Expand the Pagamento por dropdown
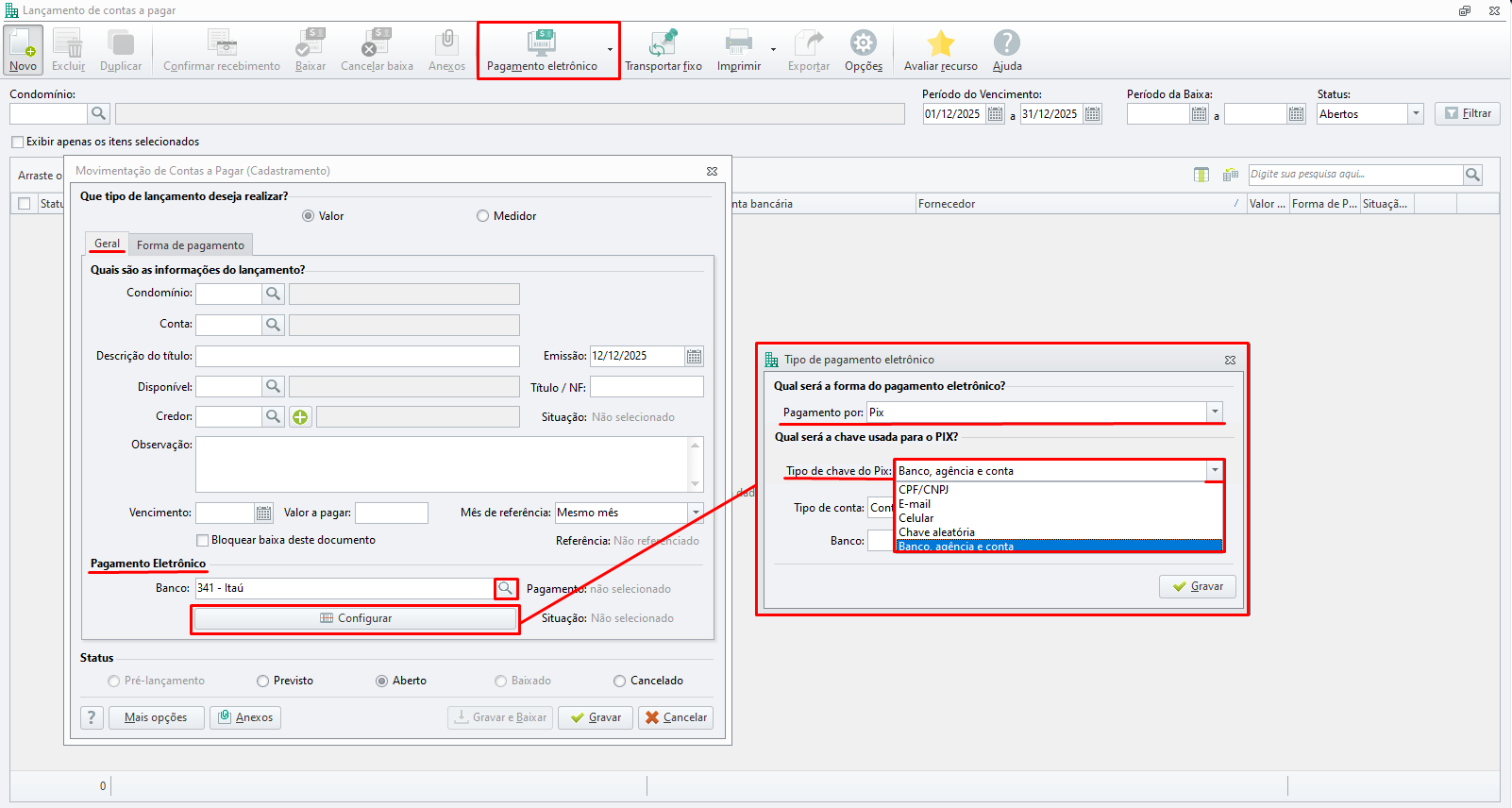The image size is (1512, 808). coord(1215,412)
